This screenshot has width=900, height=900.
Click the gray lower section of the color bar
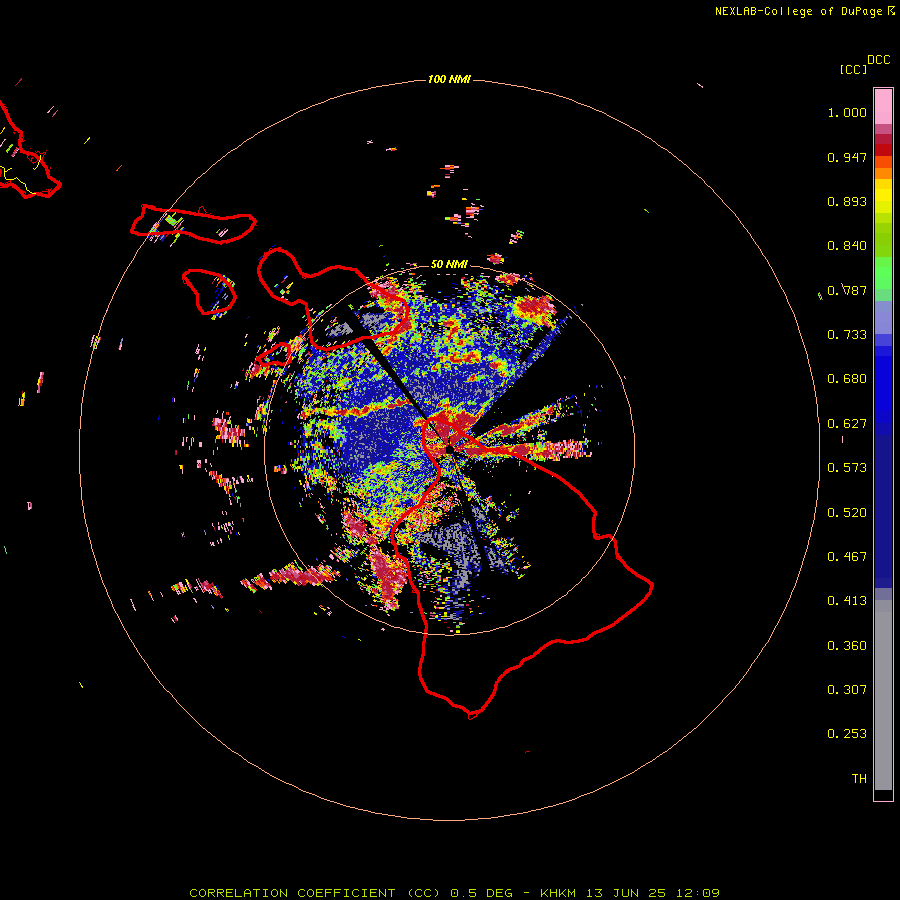(883, 695)
